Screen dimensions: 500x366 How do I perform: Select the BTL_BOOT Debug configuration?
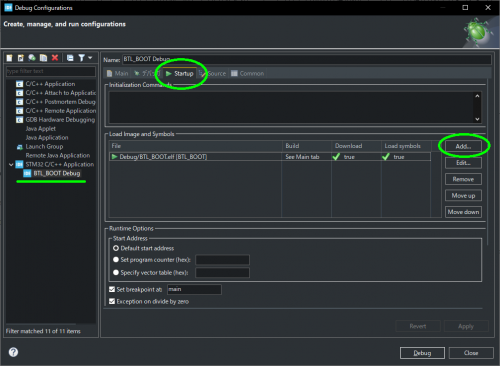click(x=52, y=173)
